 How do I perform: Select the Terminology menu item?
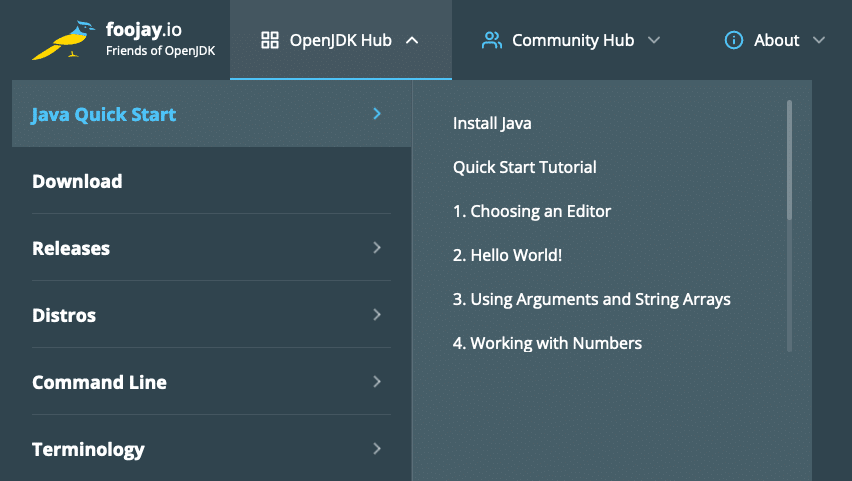211,449
